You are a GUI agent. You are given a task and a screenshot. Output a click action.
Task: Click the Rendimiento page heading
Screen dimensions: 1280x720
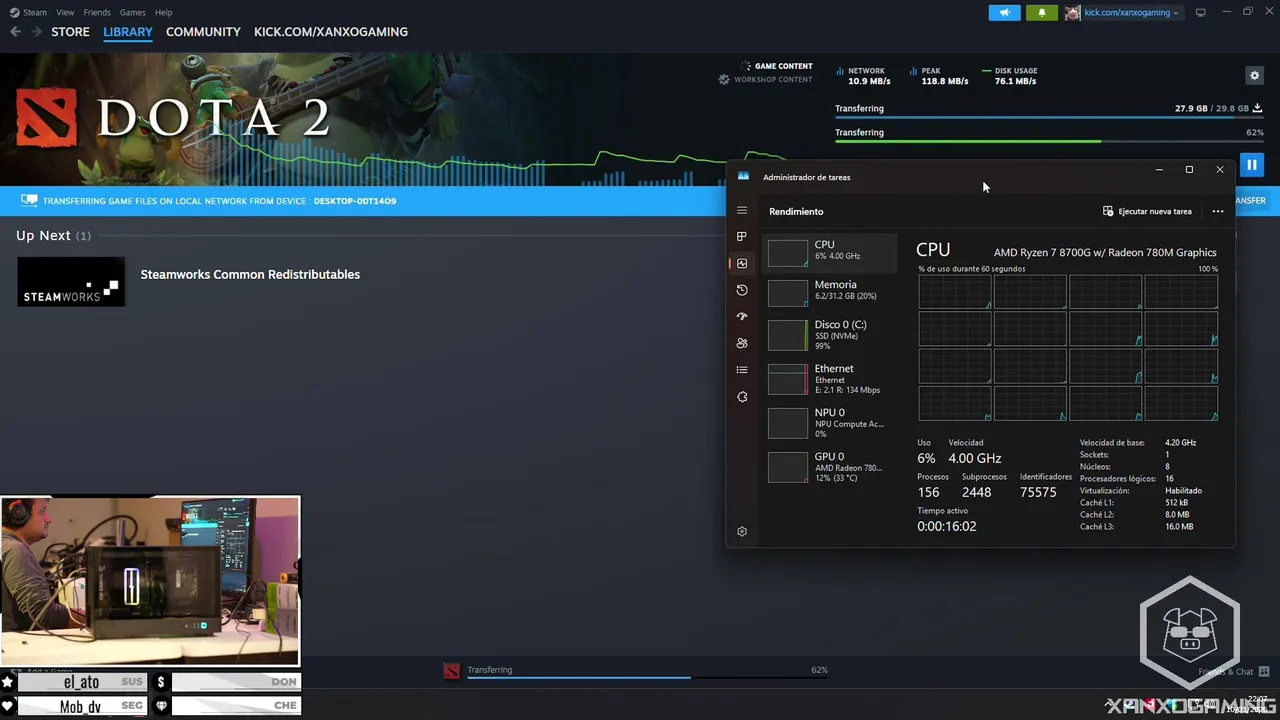click(x=796, y=212)
